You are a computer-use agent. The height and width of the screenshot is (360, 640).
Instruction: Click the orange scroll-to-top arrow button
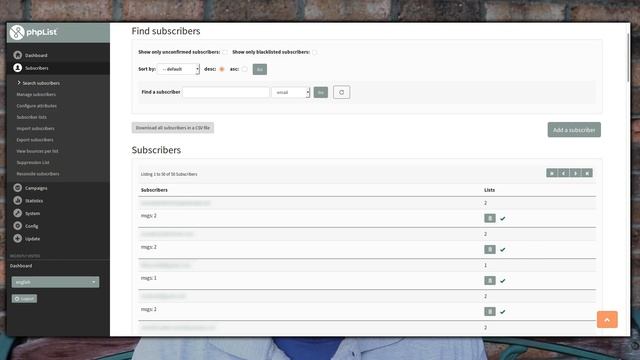click(607, 320)
